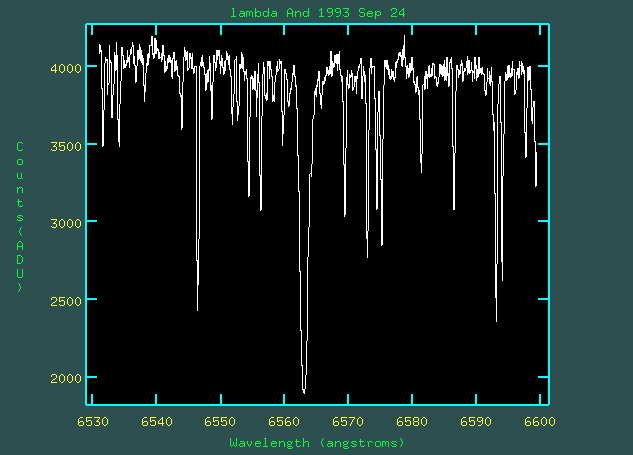
Task: Click the y-axis value 2000
Action: point(66,378)
